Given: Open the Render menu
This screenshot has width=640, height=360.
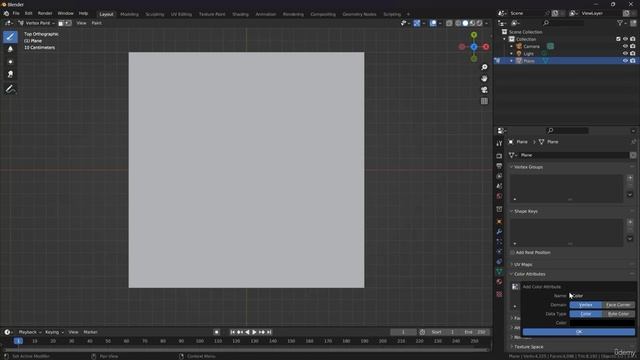Looking at the screenshot, I should (44, 13).
